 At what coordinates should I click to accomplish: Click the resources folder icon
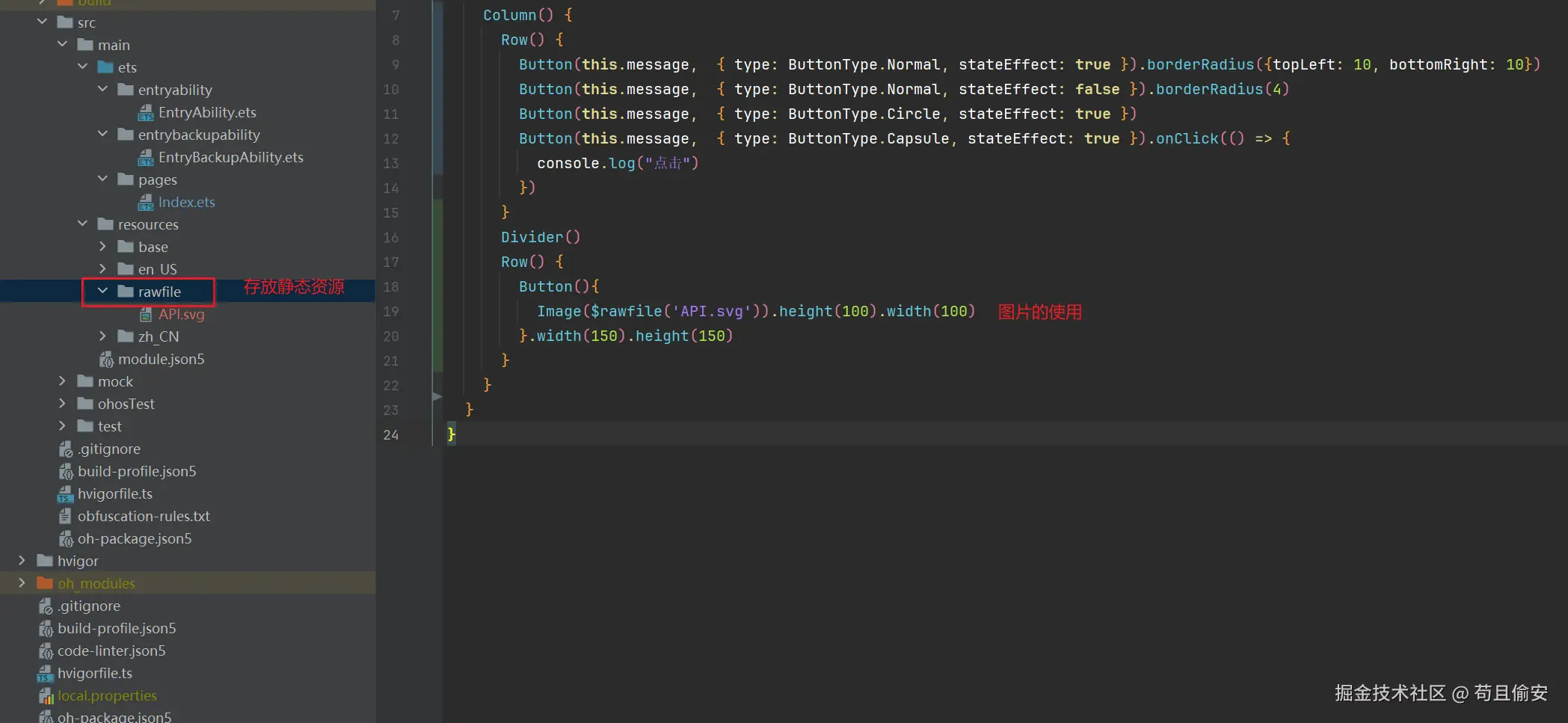pos(105,224)
